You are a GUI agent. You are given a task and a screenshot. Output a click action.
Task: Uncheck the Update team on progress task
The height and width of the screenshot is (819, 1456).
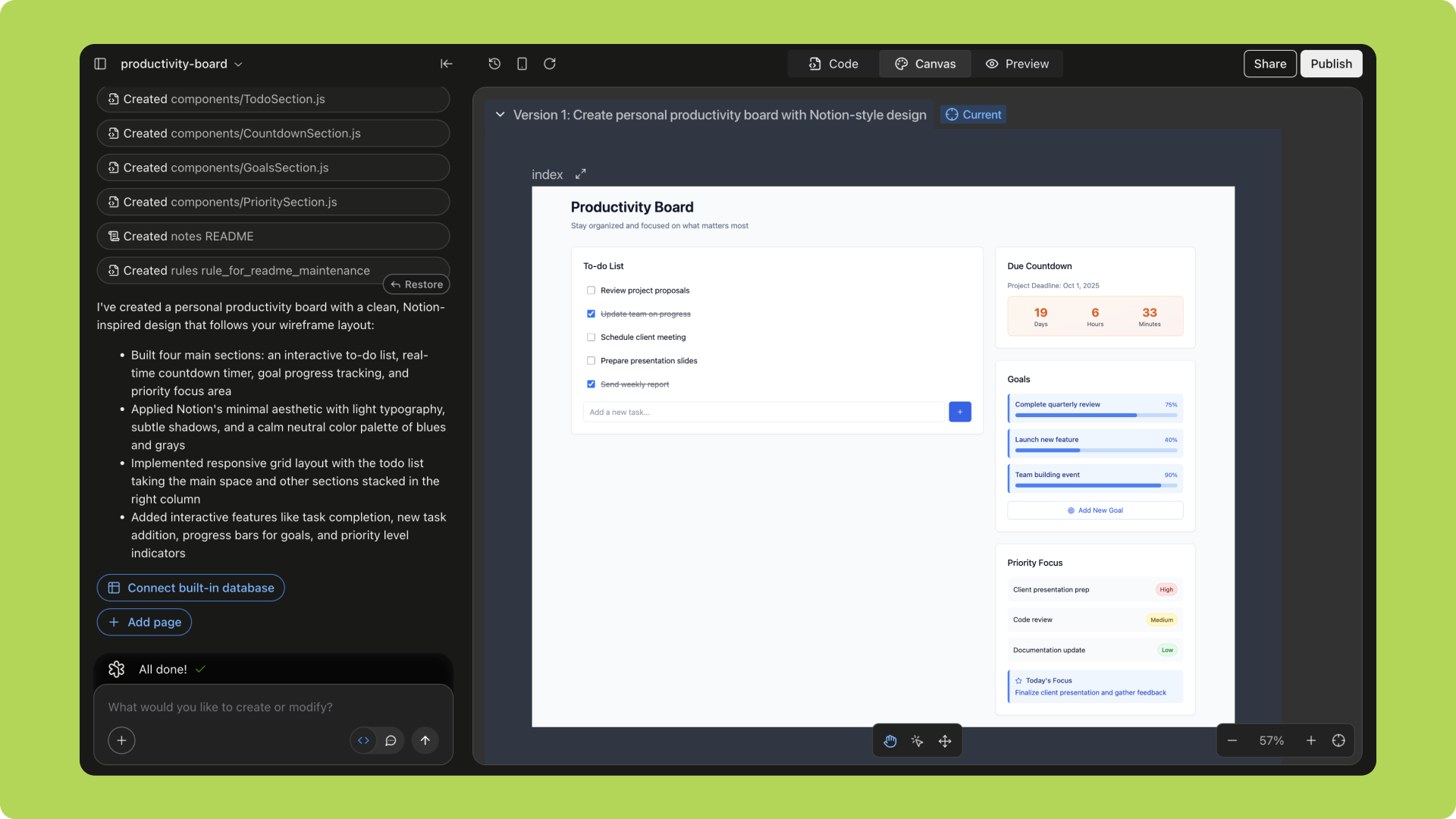[x=591, y=314]
